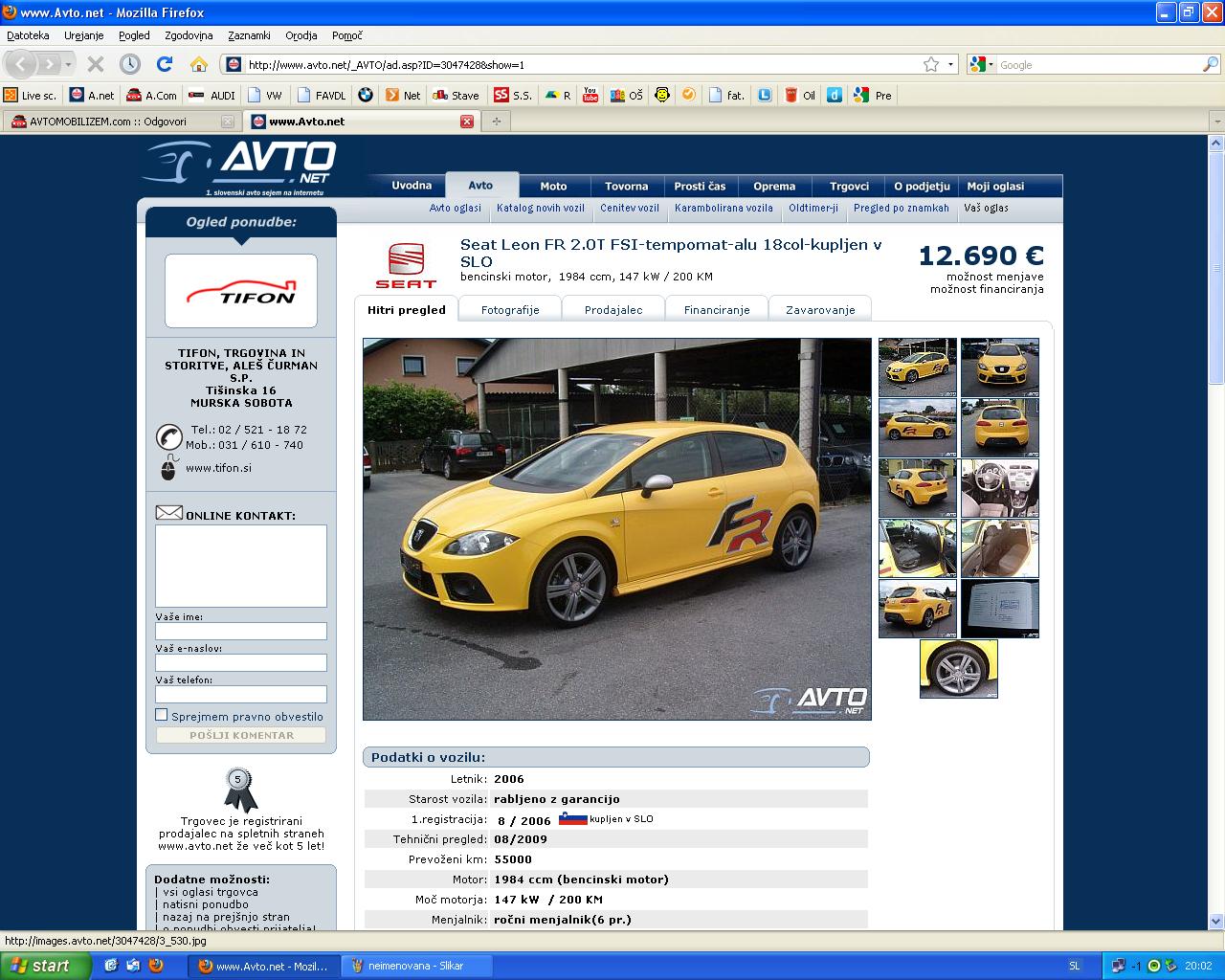The height and width of the screenshot is (980, 1225).
Task: Switch to the Fotografije tab
Action: pos(510,309)
